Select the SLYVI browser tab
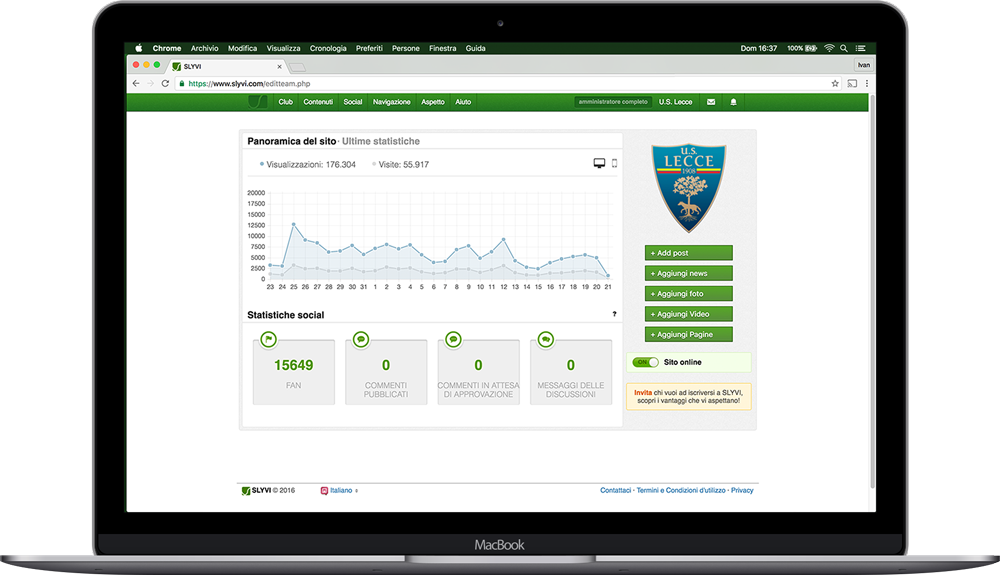Viewport: 1000px width, 575px height. tap(226, 66)
